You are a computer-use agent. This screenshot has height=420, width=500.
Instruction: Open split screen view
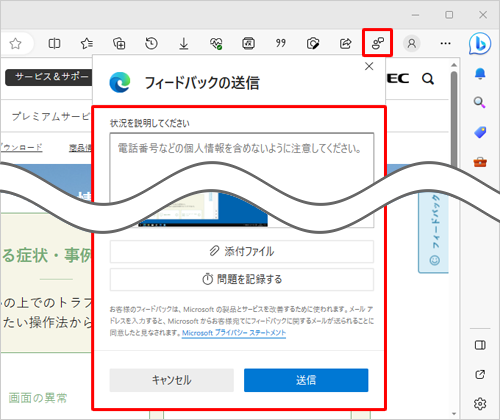coord(54,44)
